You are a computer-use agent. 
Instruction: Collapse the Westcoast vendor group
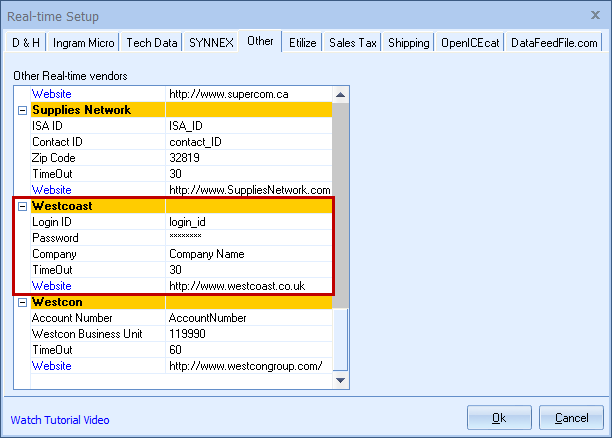[x=22, y=206]
